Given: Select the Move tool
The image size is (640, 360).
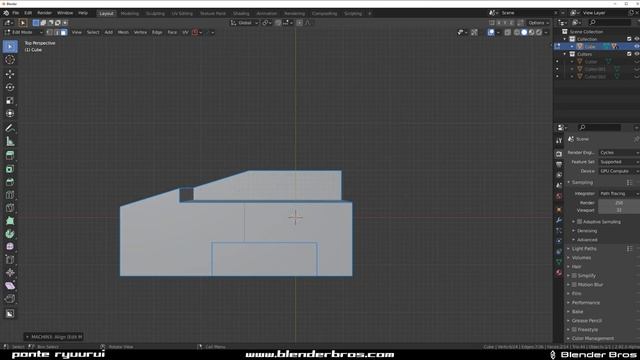Looking at the screenshot, I should (x=10, y=74).
